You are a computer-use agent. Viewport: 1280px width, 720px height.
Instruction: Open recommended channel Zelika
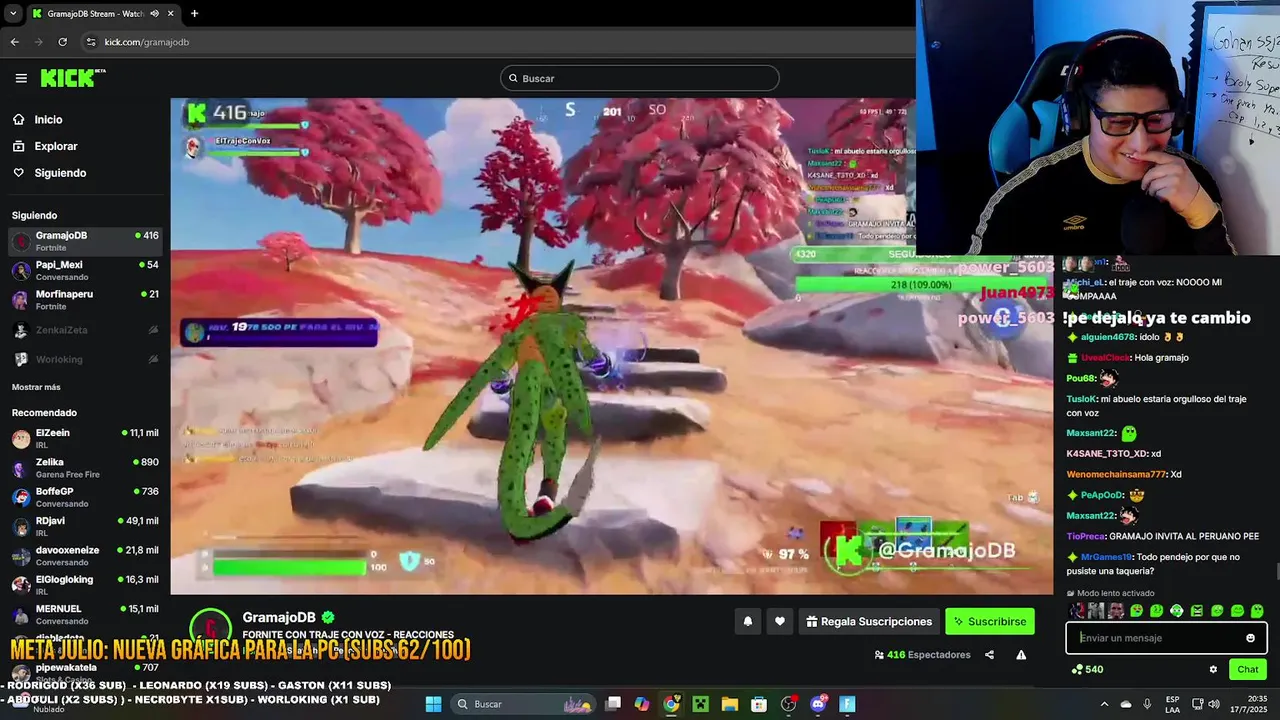85,467
